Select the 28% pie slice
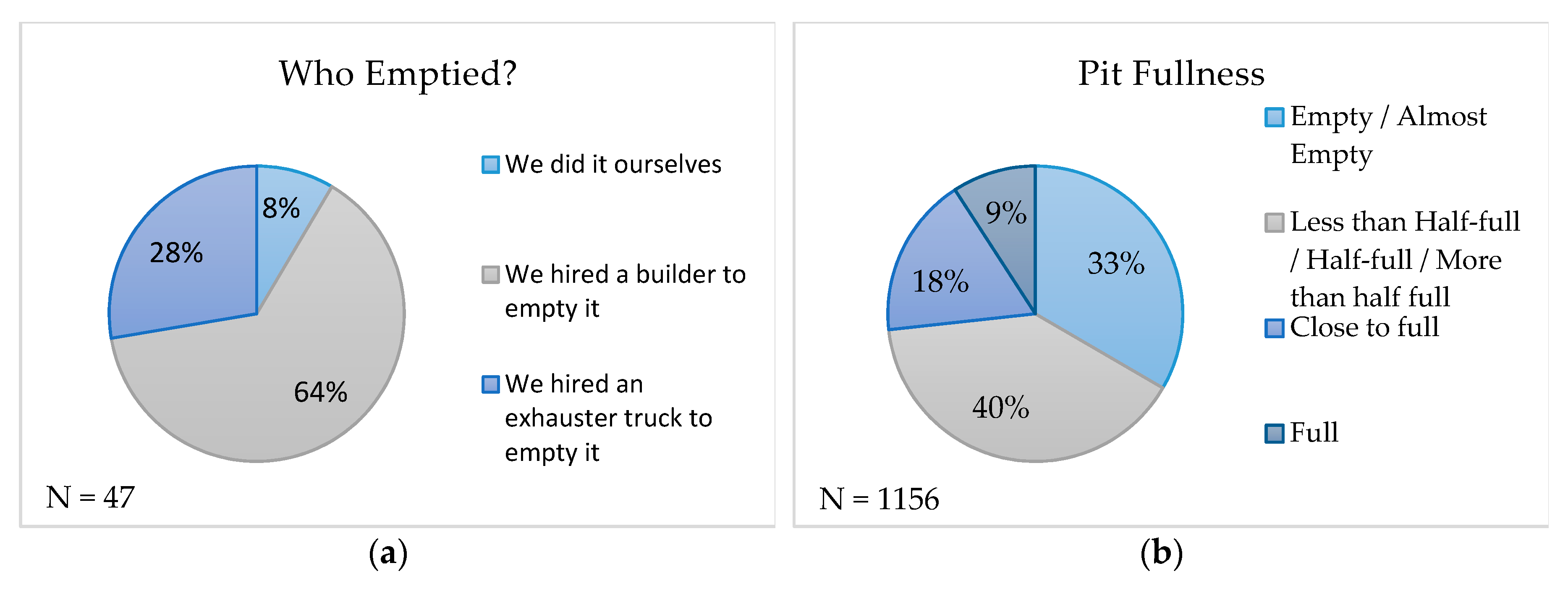This screenshot has height=592, width=1568. pos(183,256)
